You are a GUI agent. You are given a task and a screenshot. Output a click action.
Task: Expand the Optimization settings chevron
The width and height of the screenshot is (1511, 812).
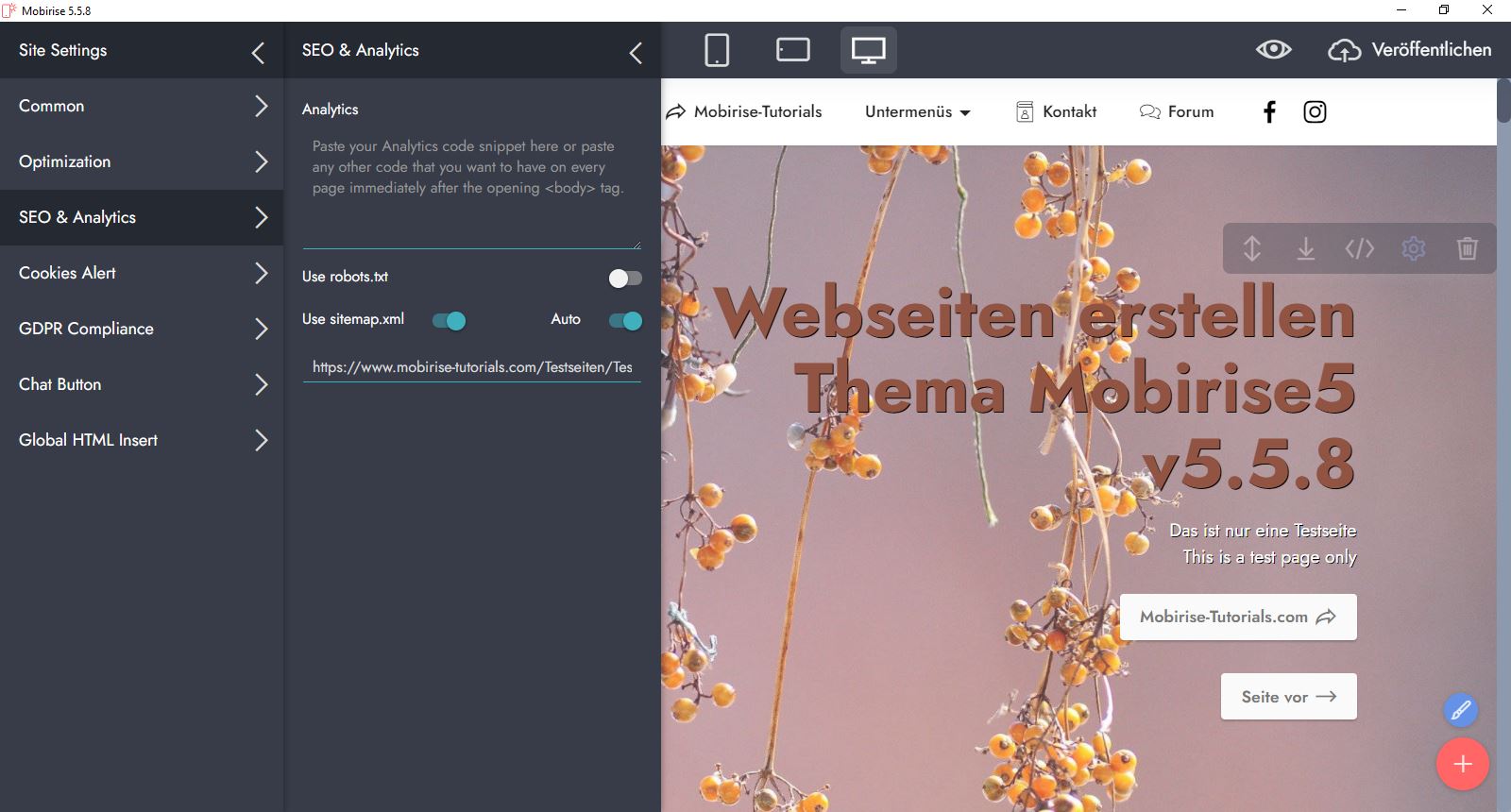click(x=262, y=161)
